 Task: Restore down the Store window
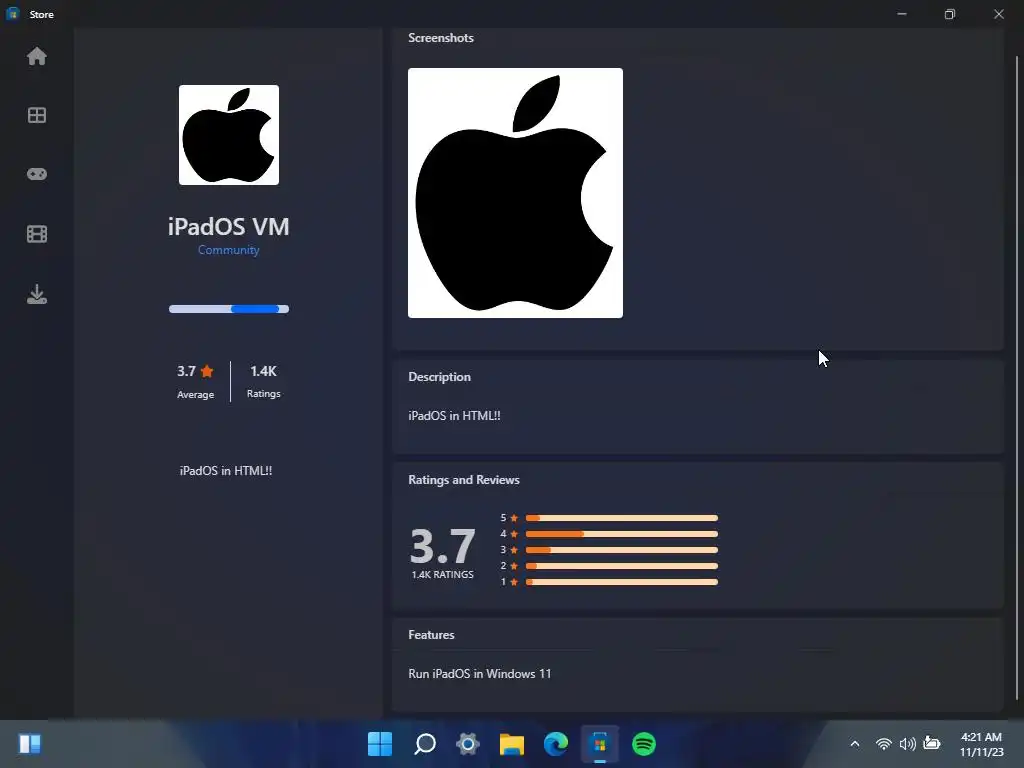coord(950,14)
